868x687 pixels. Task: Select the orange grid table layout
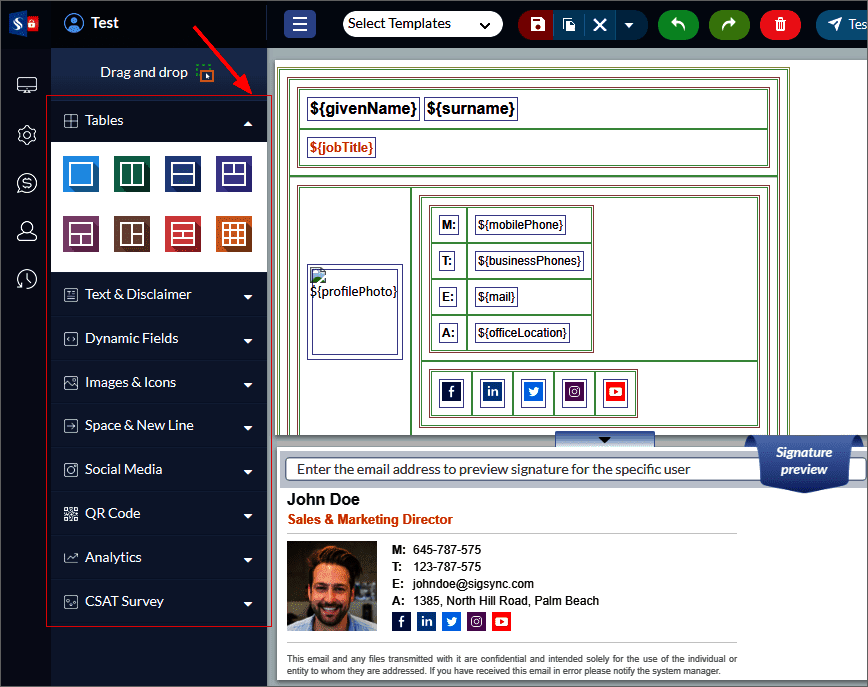(234, 234)
